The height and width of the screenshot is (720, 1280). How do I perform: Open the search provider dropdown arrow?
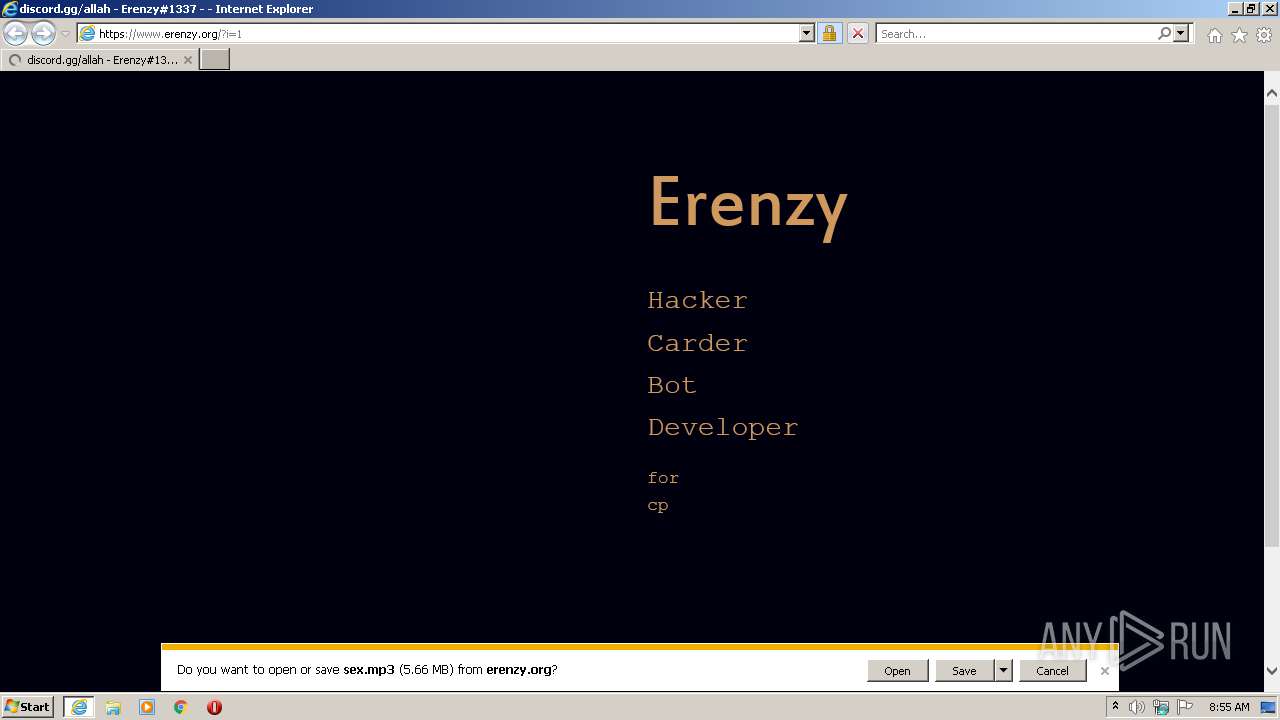pos(1181,33)
